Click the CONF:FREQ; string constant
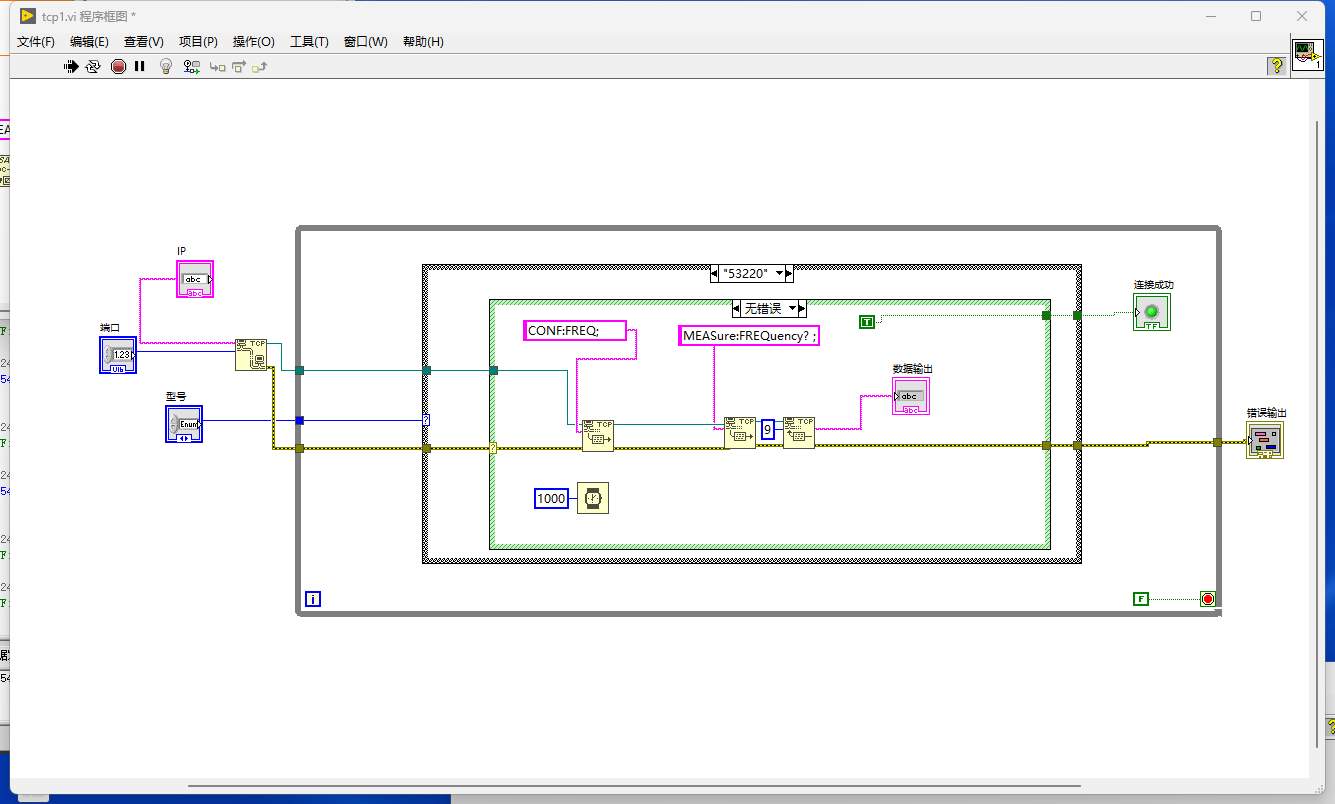The height and width of the screenshot is (804, 1335). [575, 331]
